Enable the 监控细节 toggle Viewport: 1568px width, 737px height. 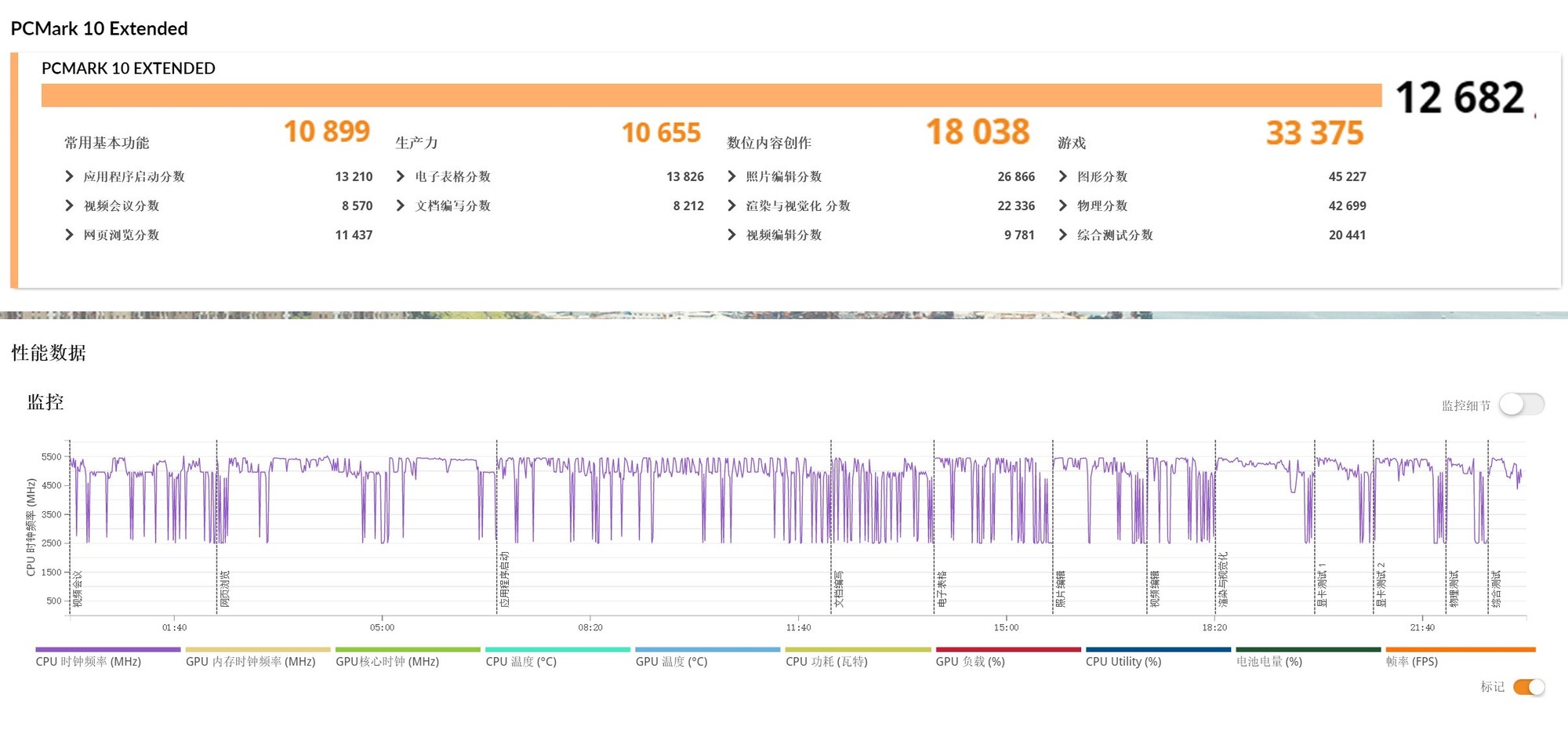pyautogui.click(x=1522, y=405)
